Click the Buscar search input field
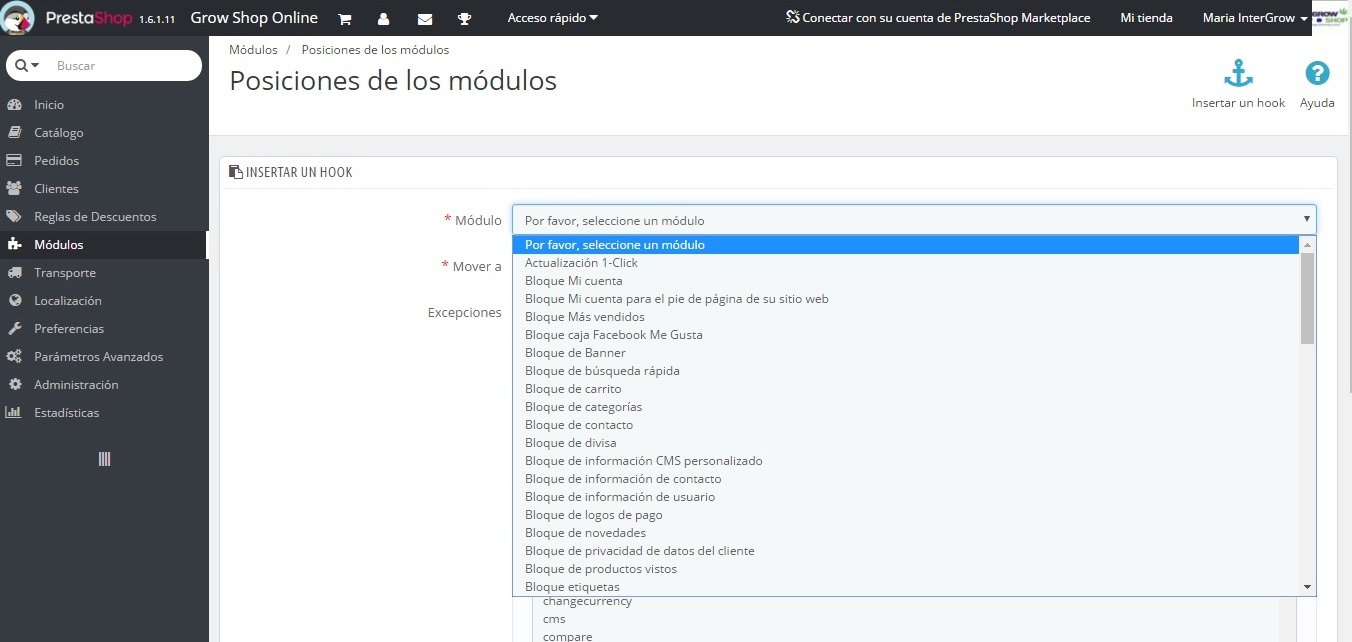Viewport: 1352px width, 642px height. (125, 65)
